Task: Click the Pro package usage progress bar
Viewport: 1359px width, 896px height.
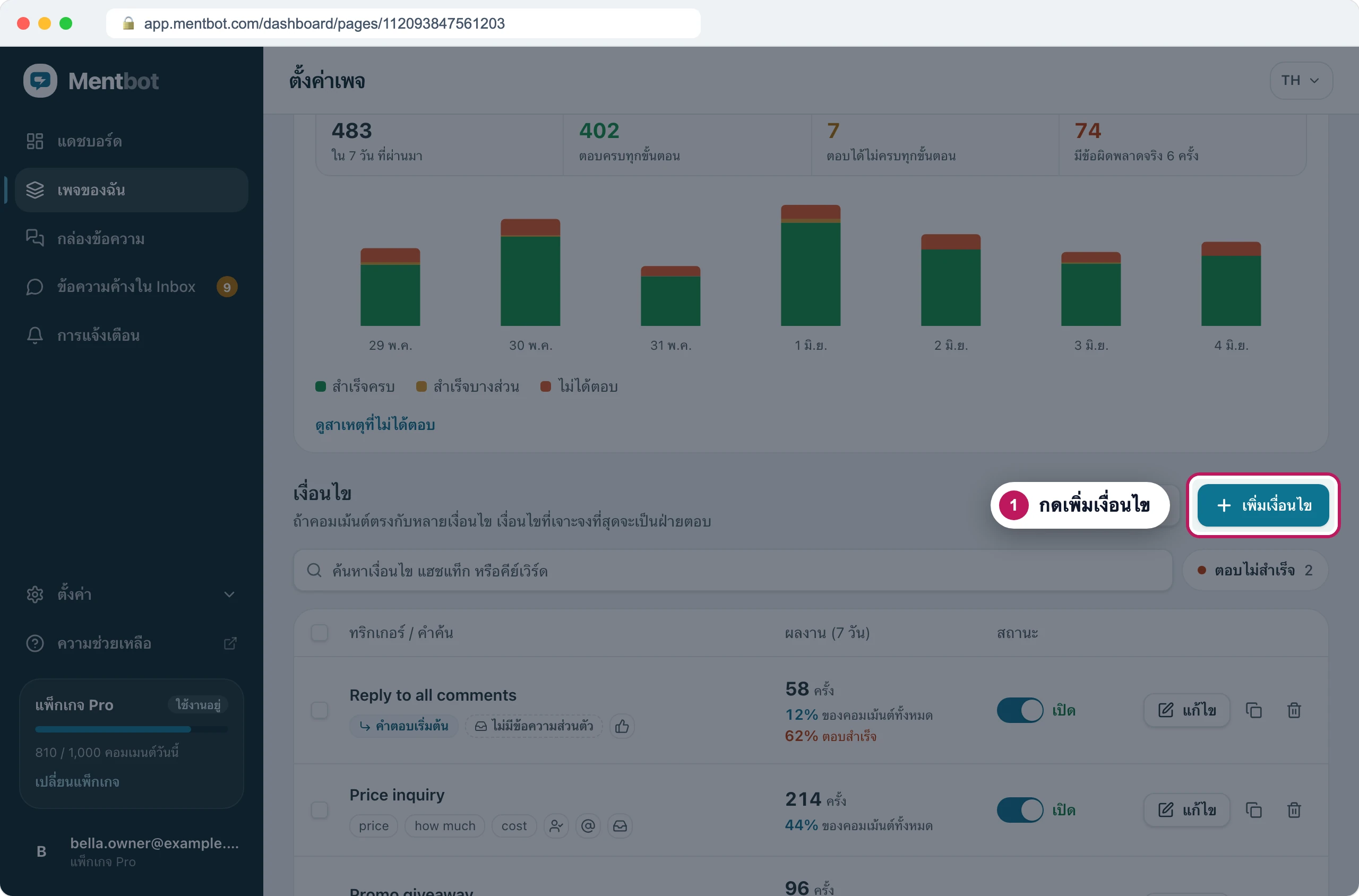Action: [132, 730]
